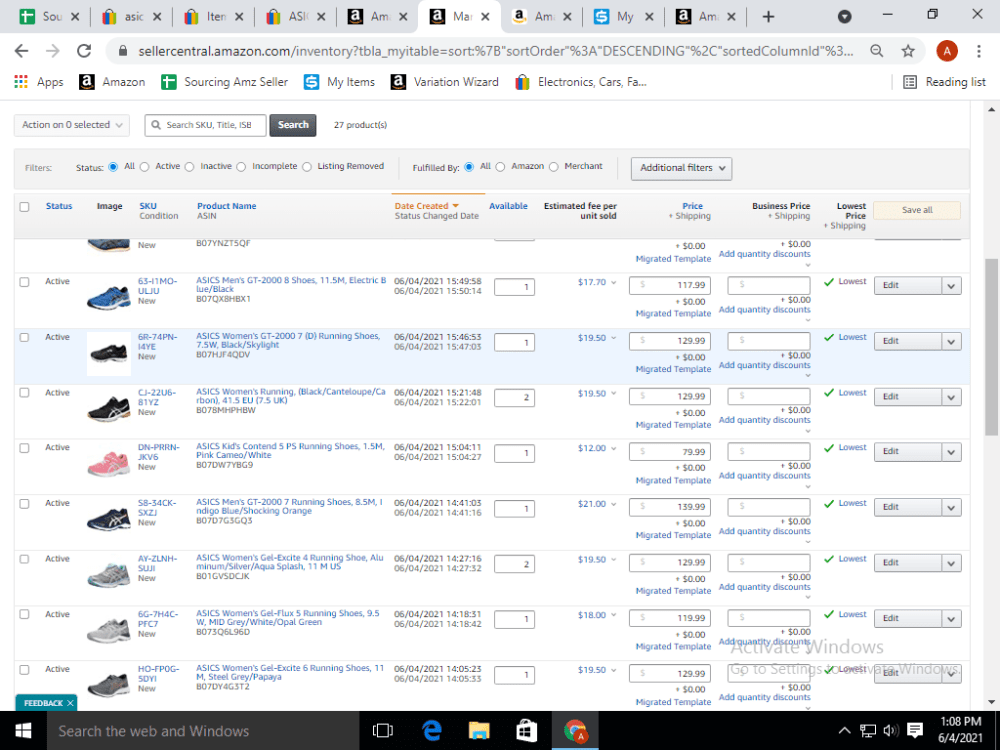Open the browser zoom magnifier icon
The image size is (1000, 750).
pyautogui.click(x=877, y=51)
